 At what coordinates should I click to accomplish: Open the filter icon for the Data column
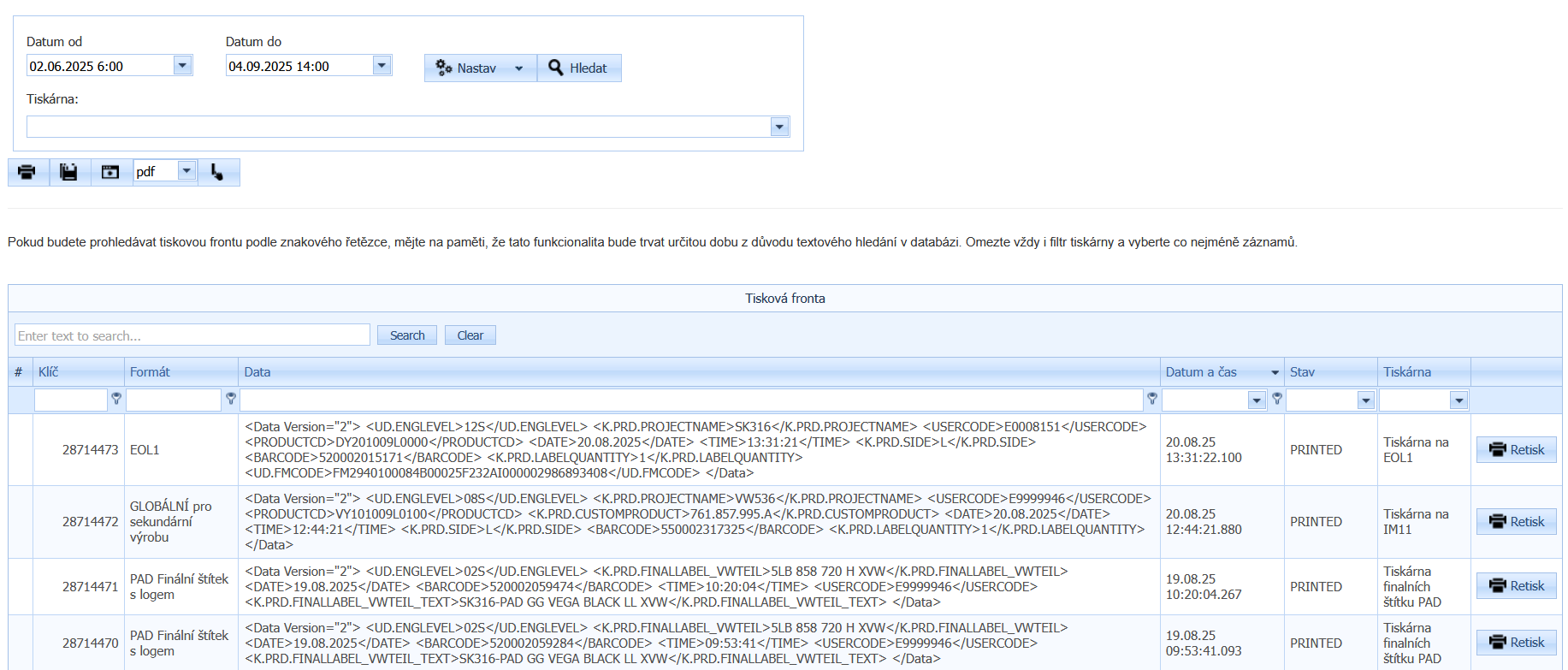coord(1151,399)
